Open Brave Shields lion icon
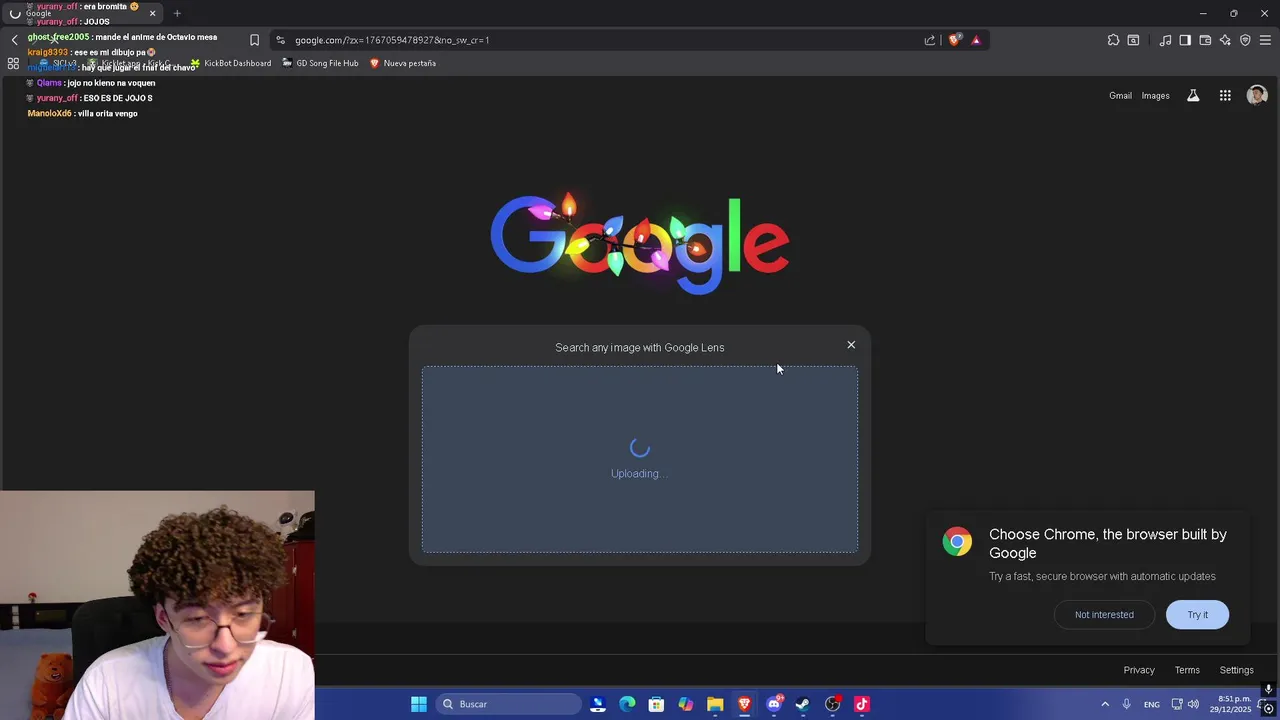The width and height of the screenshot is (1280, 720). (x=954, y=40)
